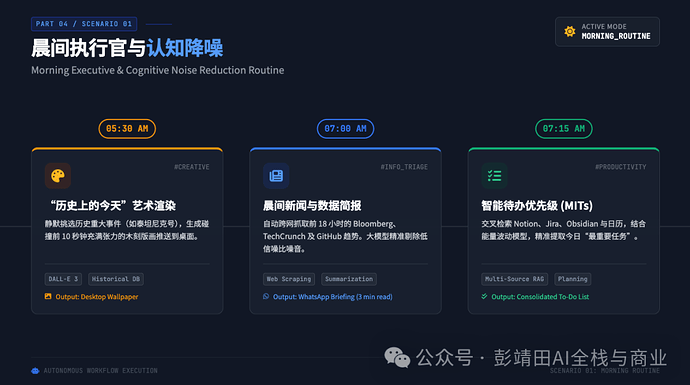Screen dimensions: 690x385
Task: Click the 晨间执行官与认知降噪 main heading
Action: (127, 48)
